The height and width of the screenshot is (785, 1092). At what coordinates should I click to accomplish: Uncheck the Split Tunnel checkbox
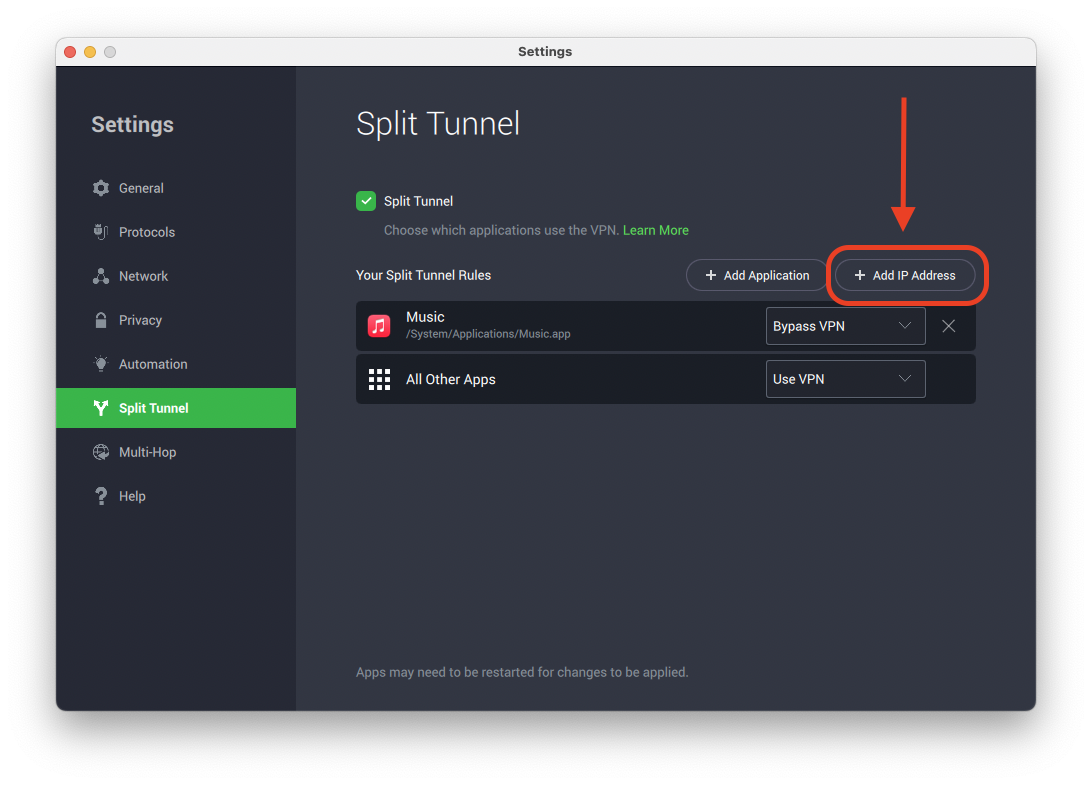tap(366, 201)
